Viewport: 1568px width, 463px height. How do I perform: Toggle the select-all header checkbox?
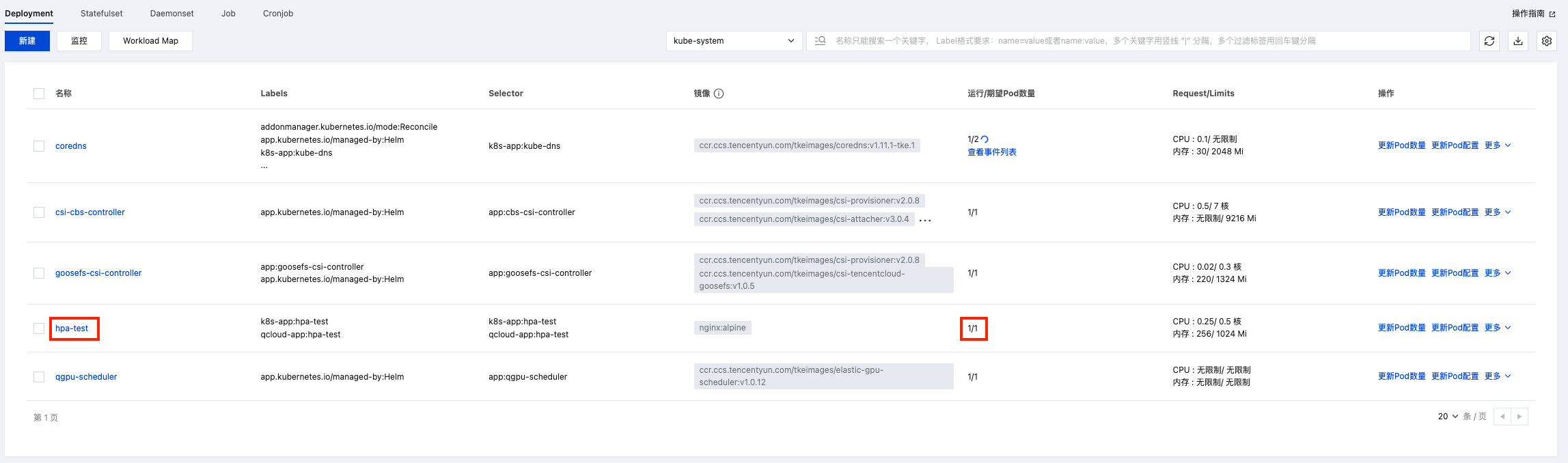pos(39,94)
